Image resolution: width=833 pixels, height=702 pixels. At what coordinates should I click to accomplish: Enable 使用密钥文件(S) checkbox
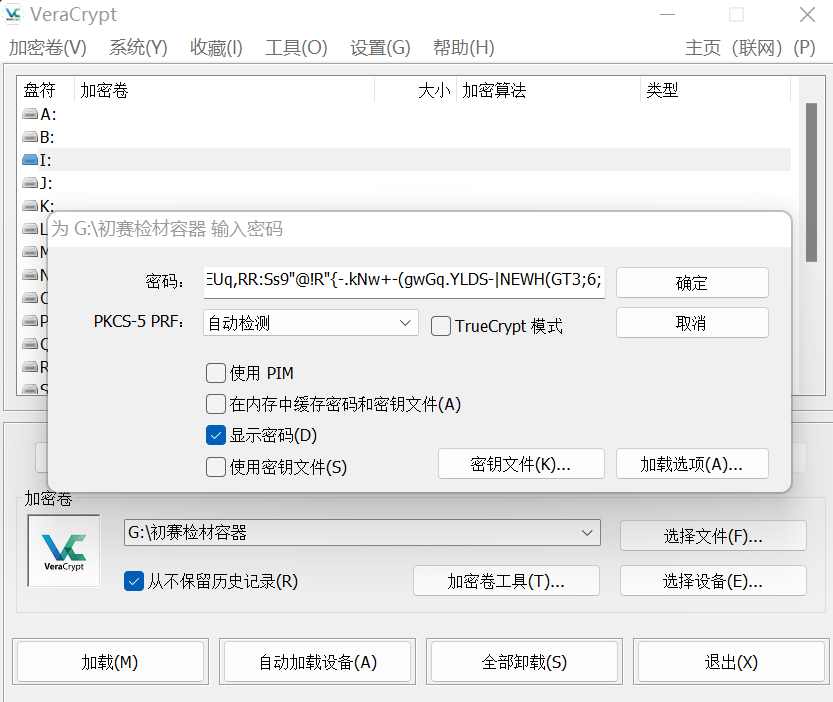tap(215, 466)
